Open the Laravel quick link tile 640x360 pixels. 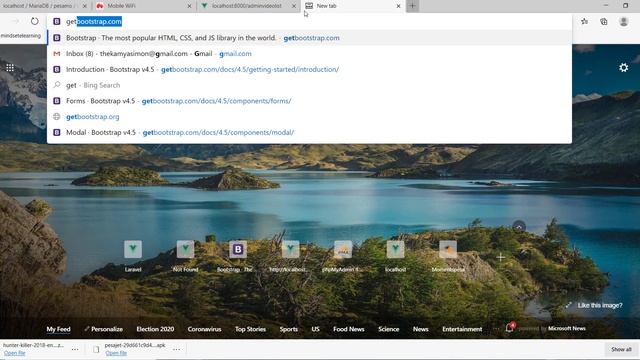(x=133, y=249)
